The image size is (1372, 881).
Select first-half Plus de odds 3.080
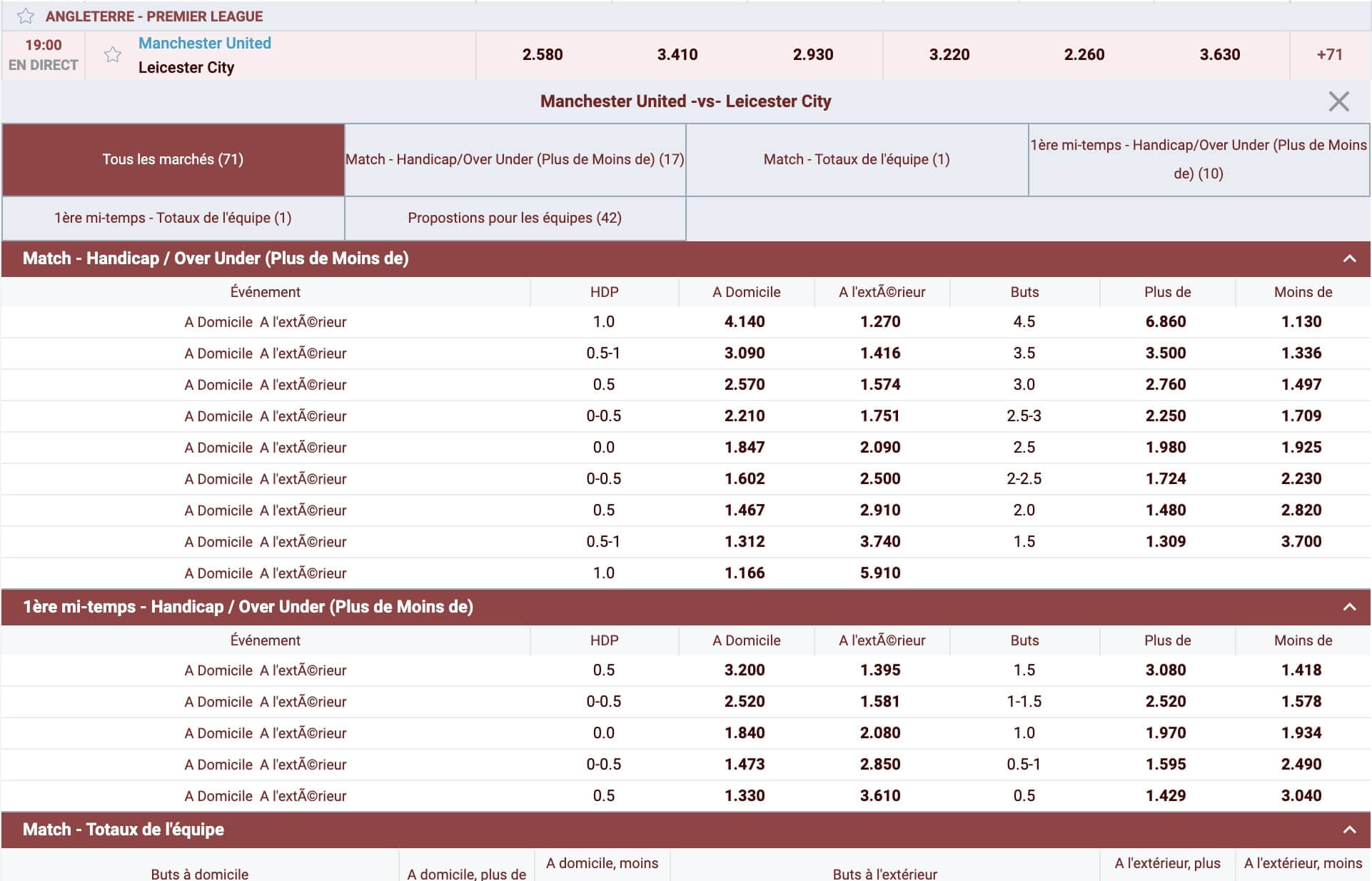(1166, 670)
